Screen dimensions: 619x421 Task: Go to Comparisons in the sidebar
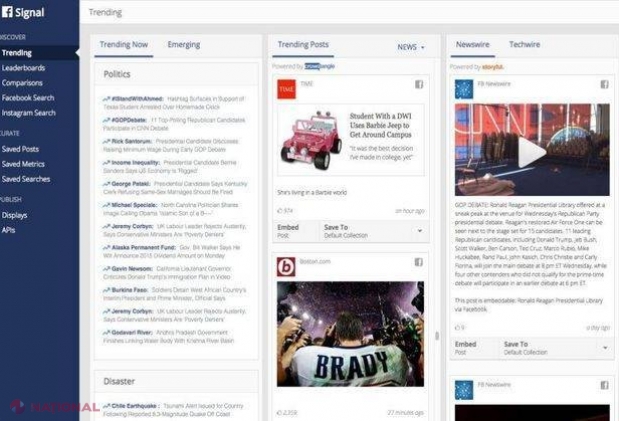pyautogui.click(x=22, y=83)
